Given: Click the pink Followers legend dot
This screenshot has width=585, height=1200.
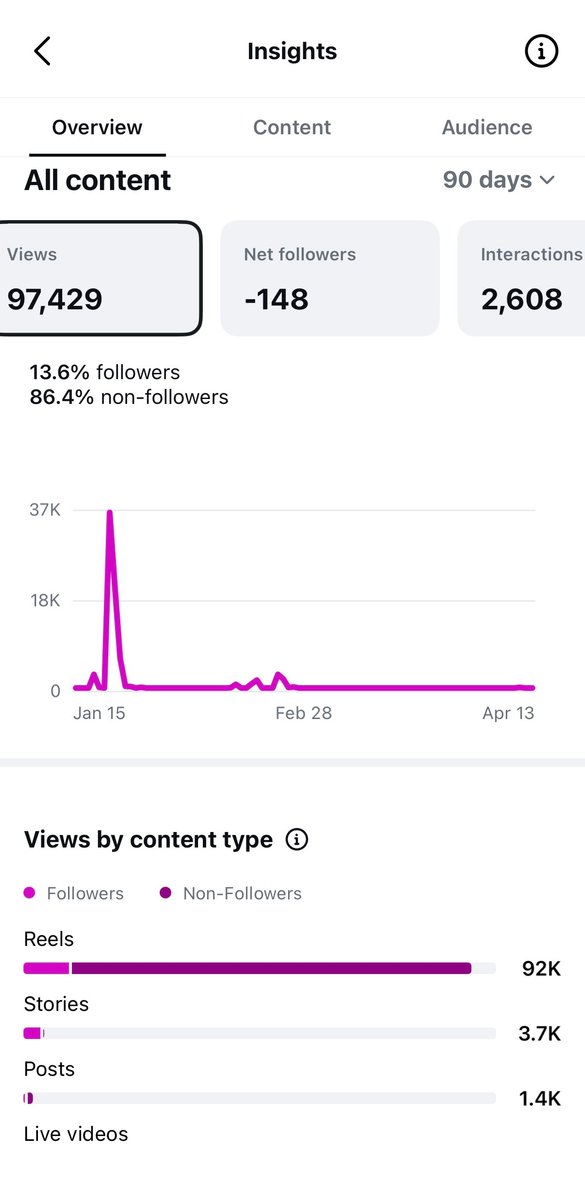Looking at the screenshot, I should point(28,893).
